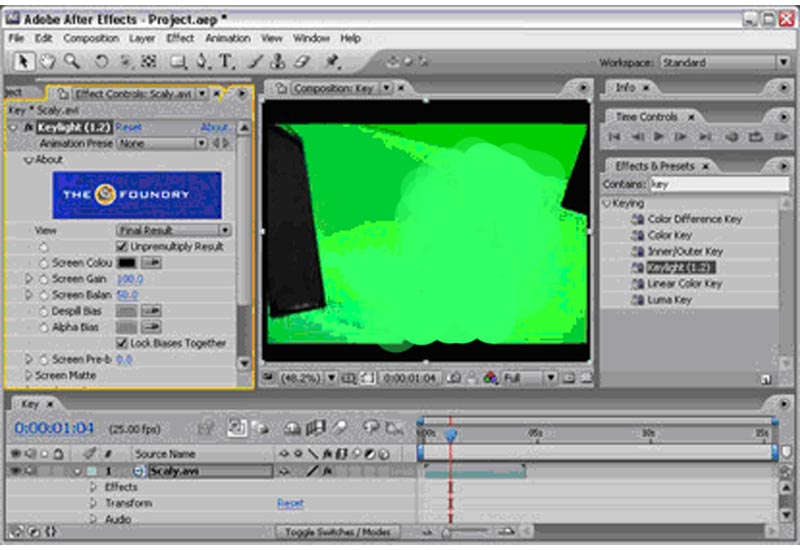Expand the Transform row of Scaly.avi
This screenshot has width=800, height=550.
[93, 503]
